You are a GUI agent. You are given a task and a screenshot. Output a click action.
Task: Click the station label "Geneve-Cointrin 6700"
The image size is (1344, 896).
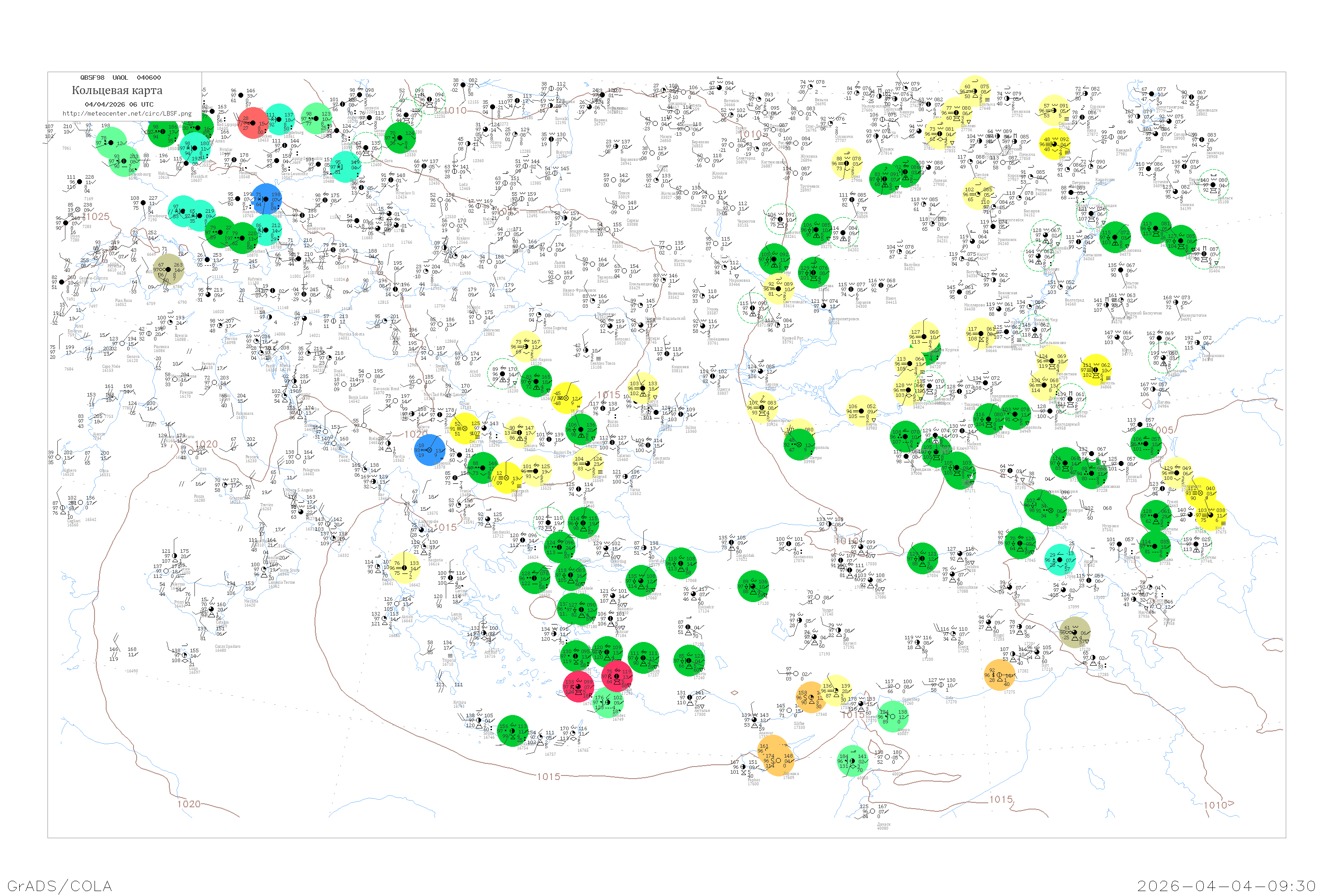[93, 280]
